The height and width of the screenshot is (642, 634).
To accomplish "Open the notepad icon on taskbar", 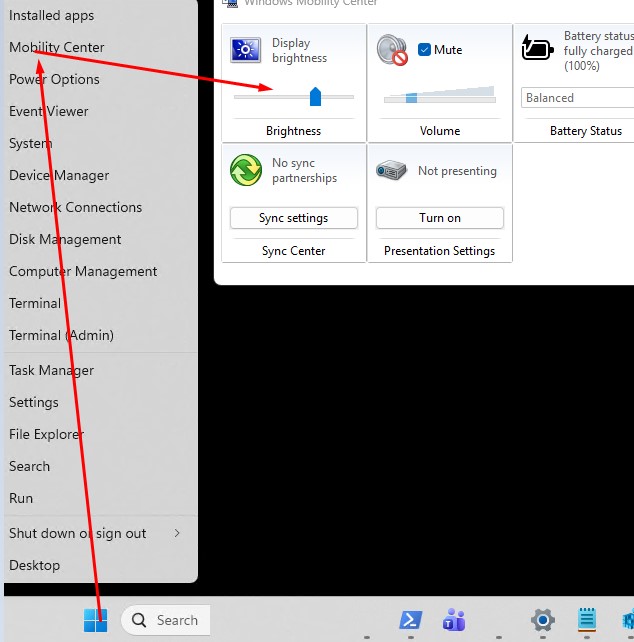I will [587, 619].
